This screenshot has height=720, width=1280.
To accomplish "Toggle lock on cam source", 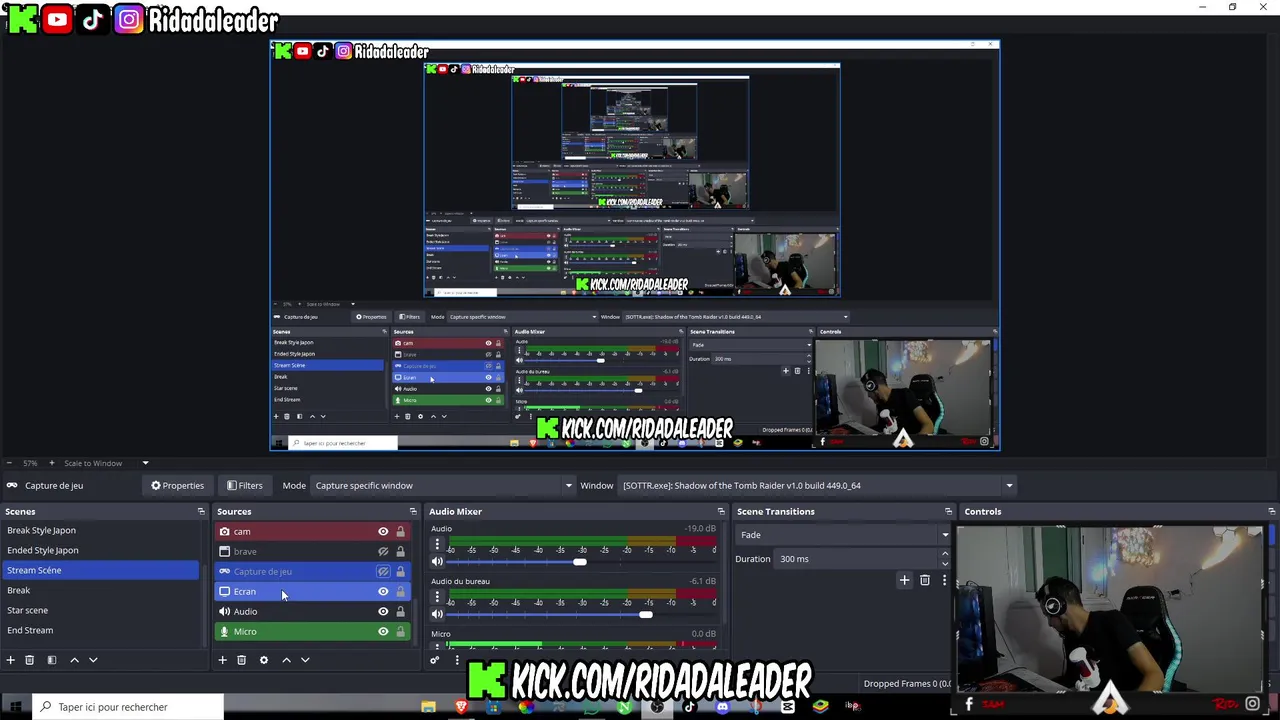I will pos(401,532).
